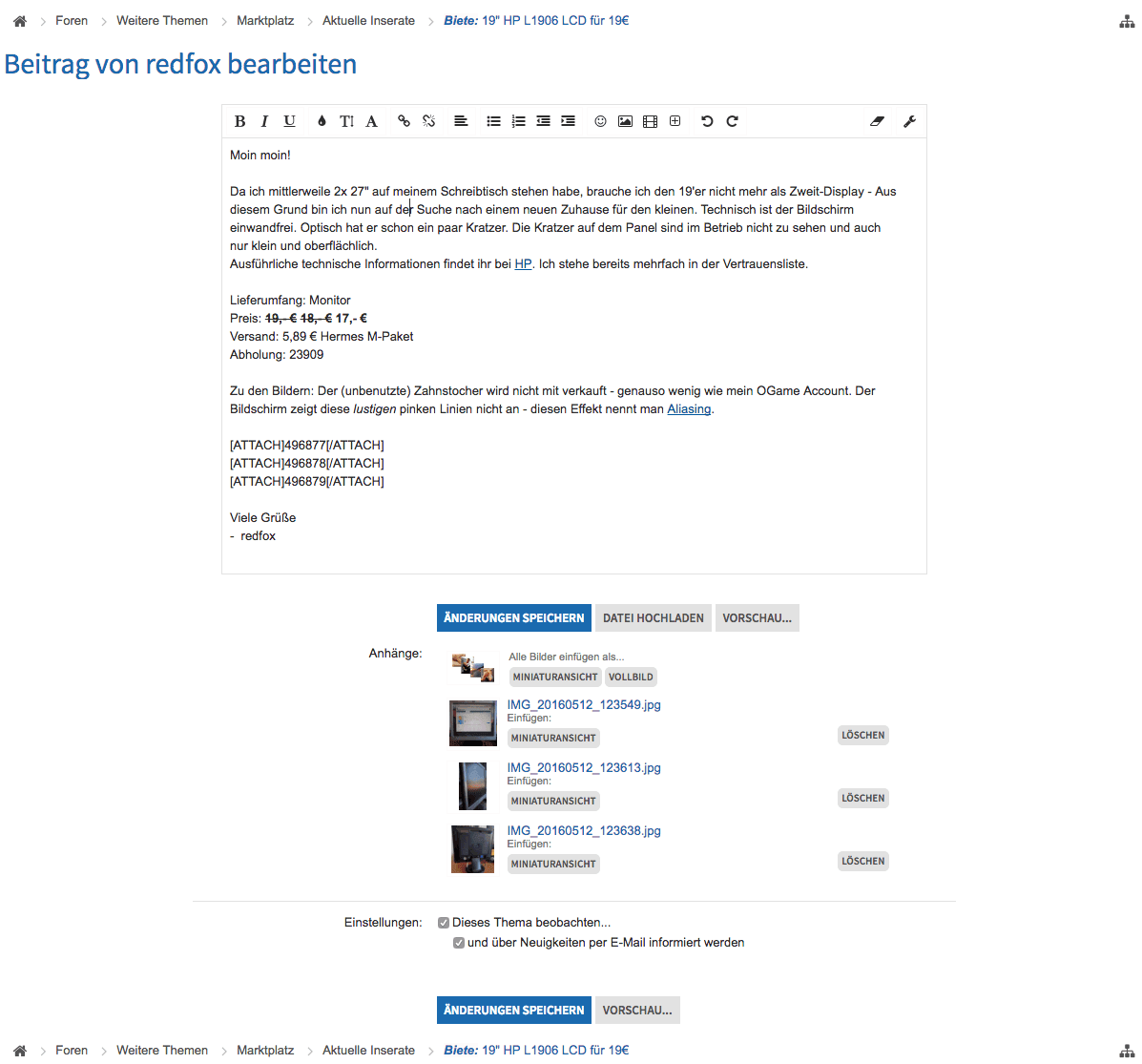This screenshot has height=1064, width=1142.
Task: Place cursor in text '[ATTACH]496877[/ATTACH]'
Action: click(x=306, y=446)
